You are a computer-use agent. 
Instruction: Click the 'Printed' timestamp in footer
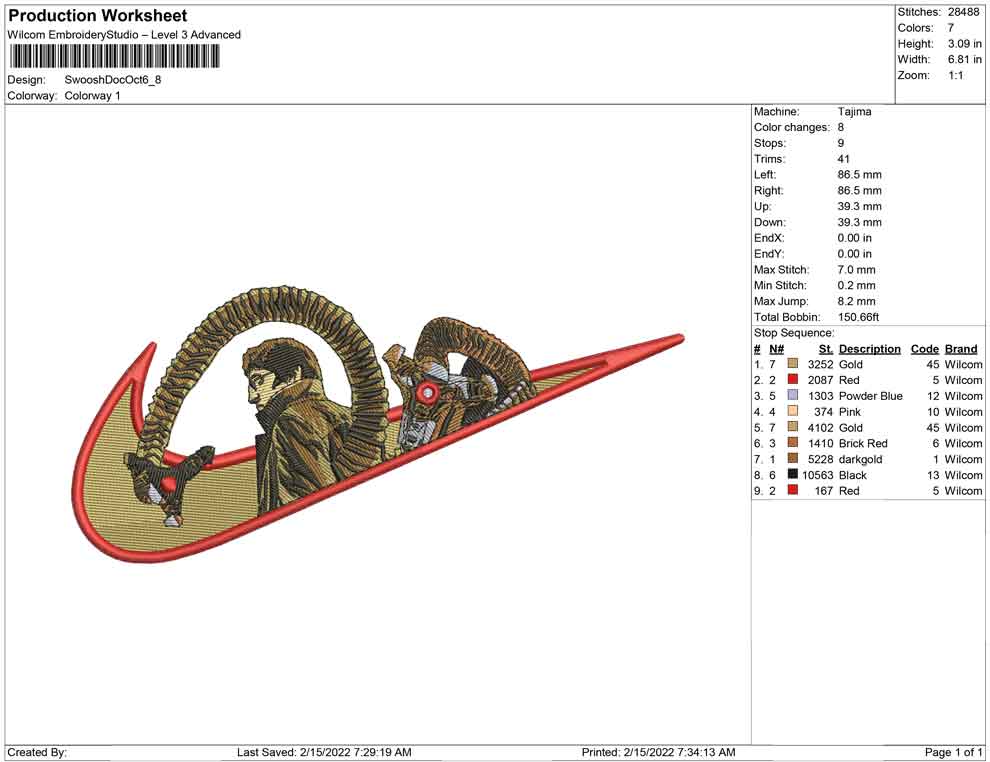click(x=659, y=752)
